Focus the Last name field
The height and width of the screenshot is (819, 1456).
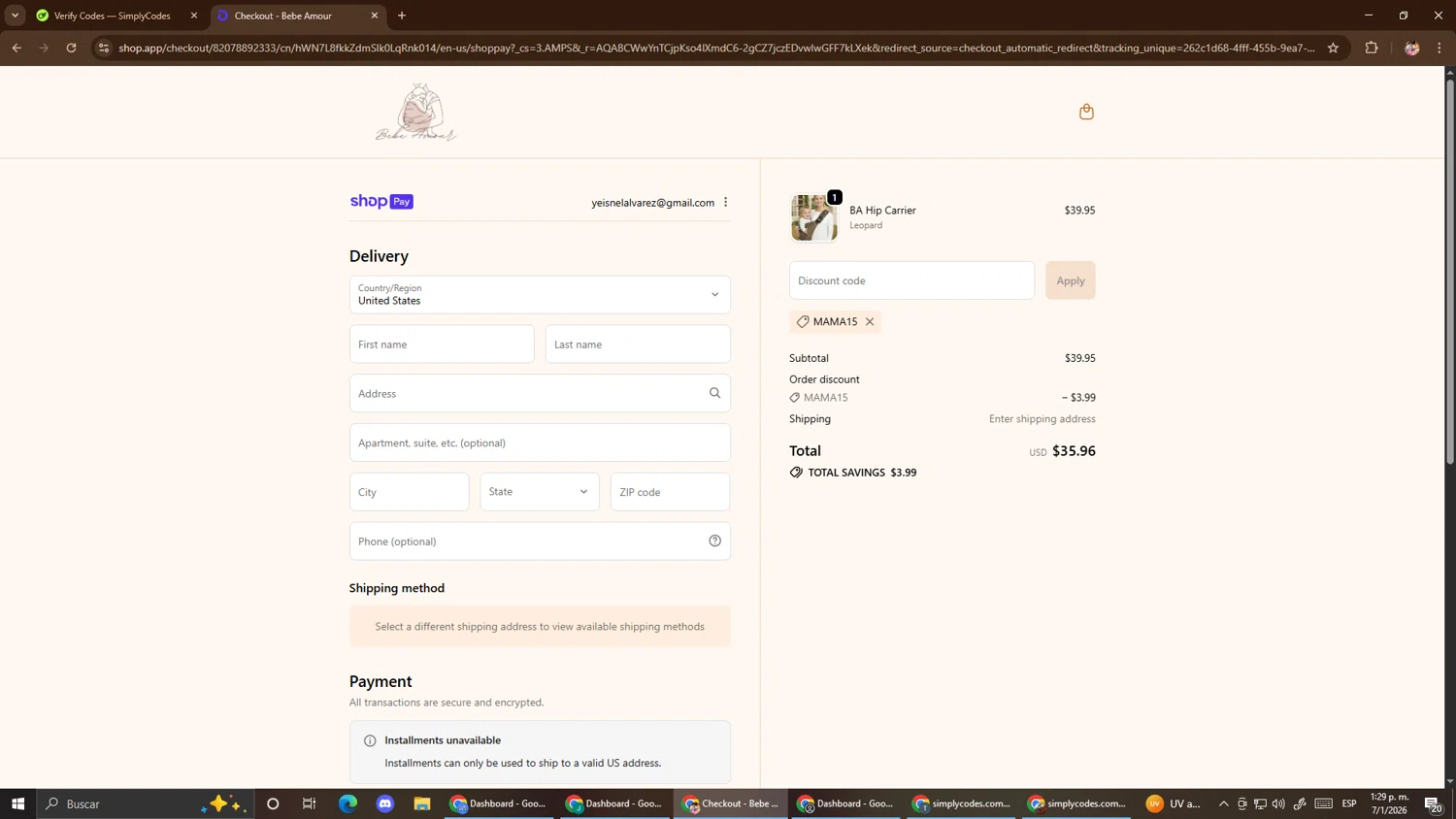point(638,344)
